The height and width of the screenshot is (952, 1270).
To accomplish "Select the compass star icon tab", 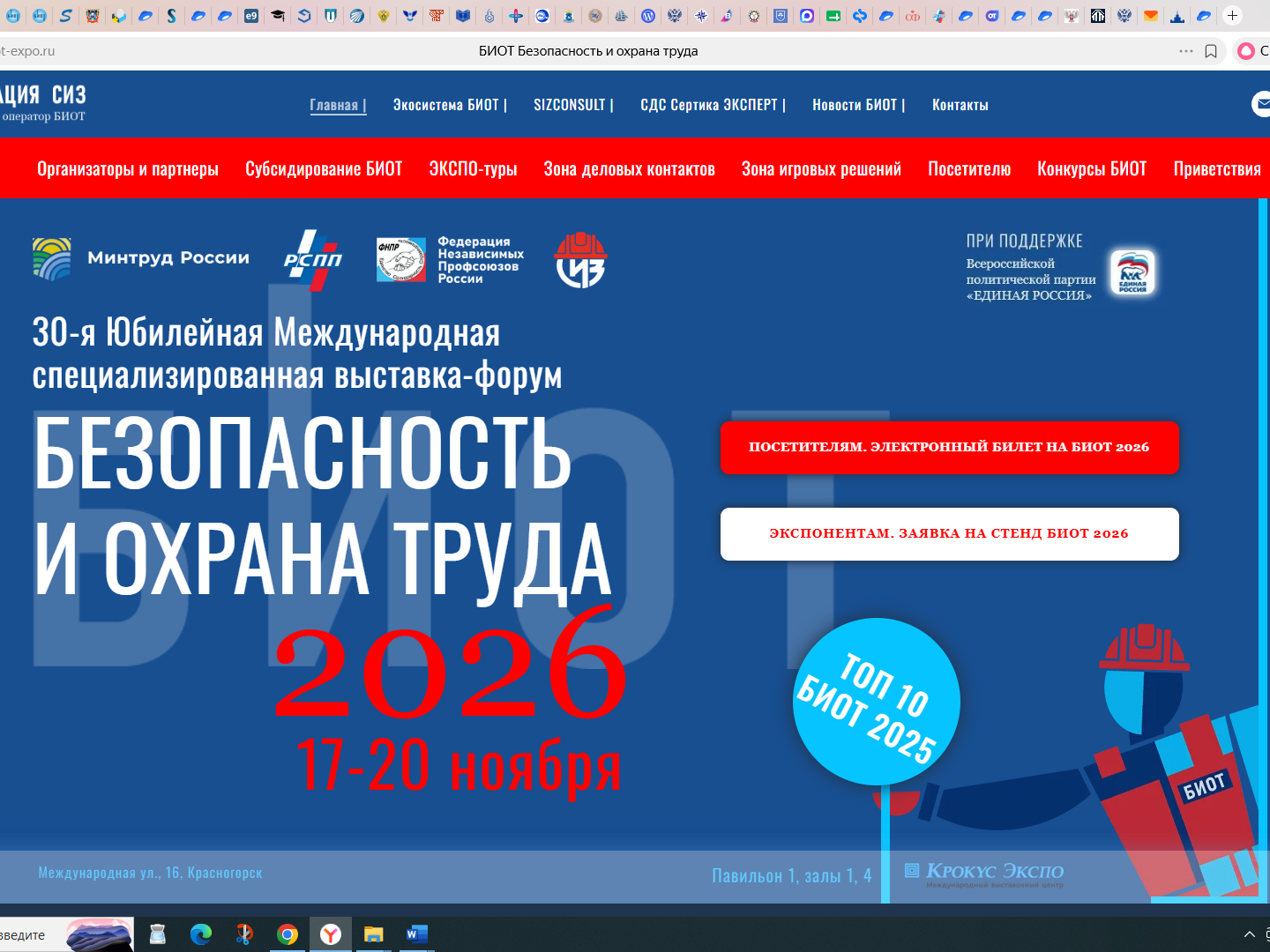I will pos(701,16).
